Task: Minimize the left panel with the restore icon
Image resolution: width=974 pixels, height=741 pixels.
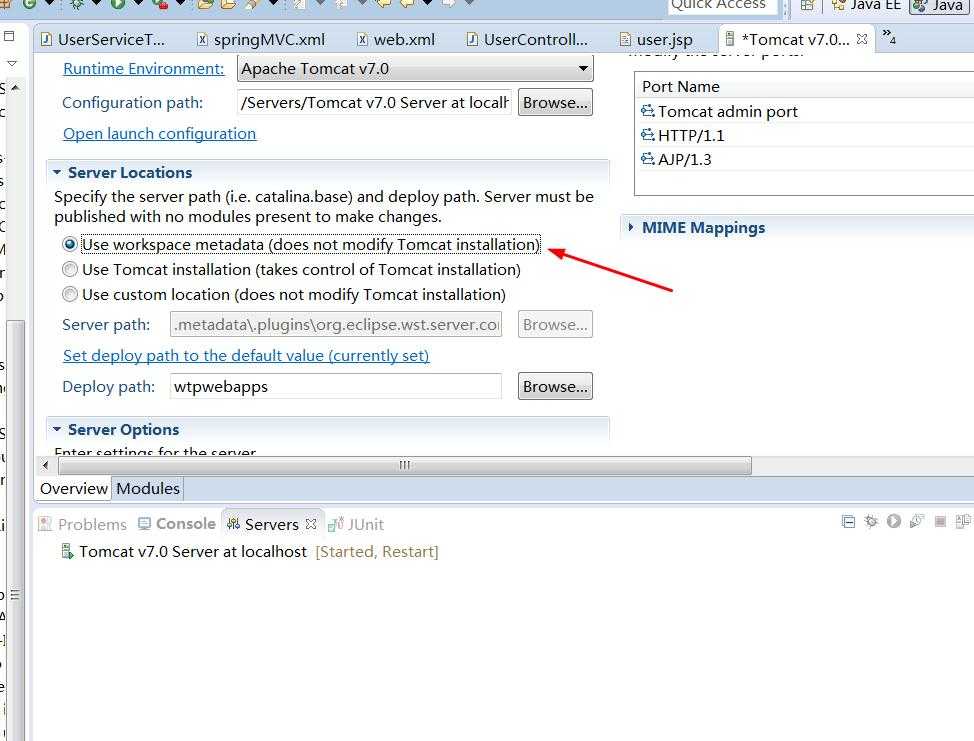Action: coord(9,37)
